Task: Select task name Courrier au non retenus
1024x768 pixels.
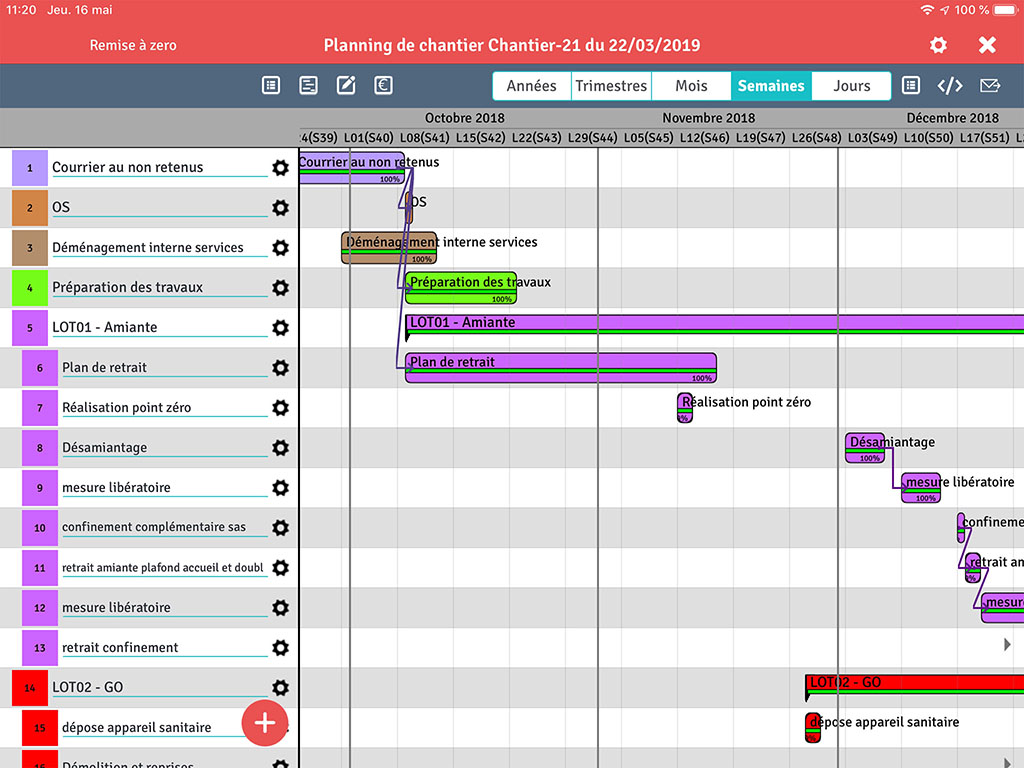Action: (x=127, y=167)
